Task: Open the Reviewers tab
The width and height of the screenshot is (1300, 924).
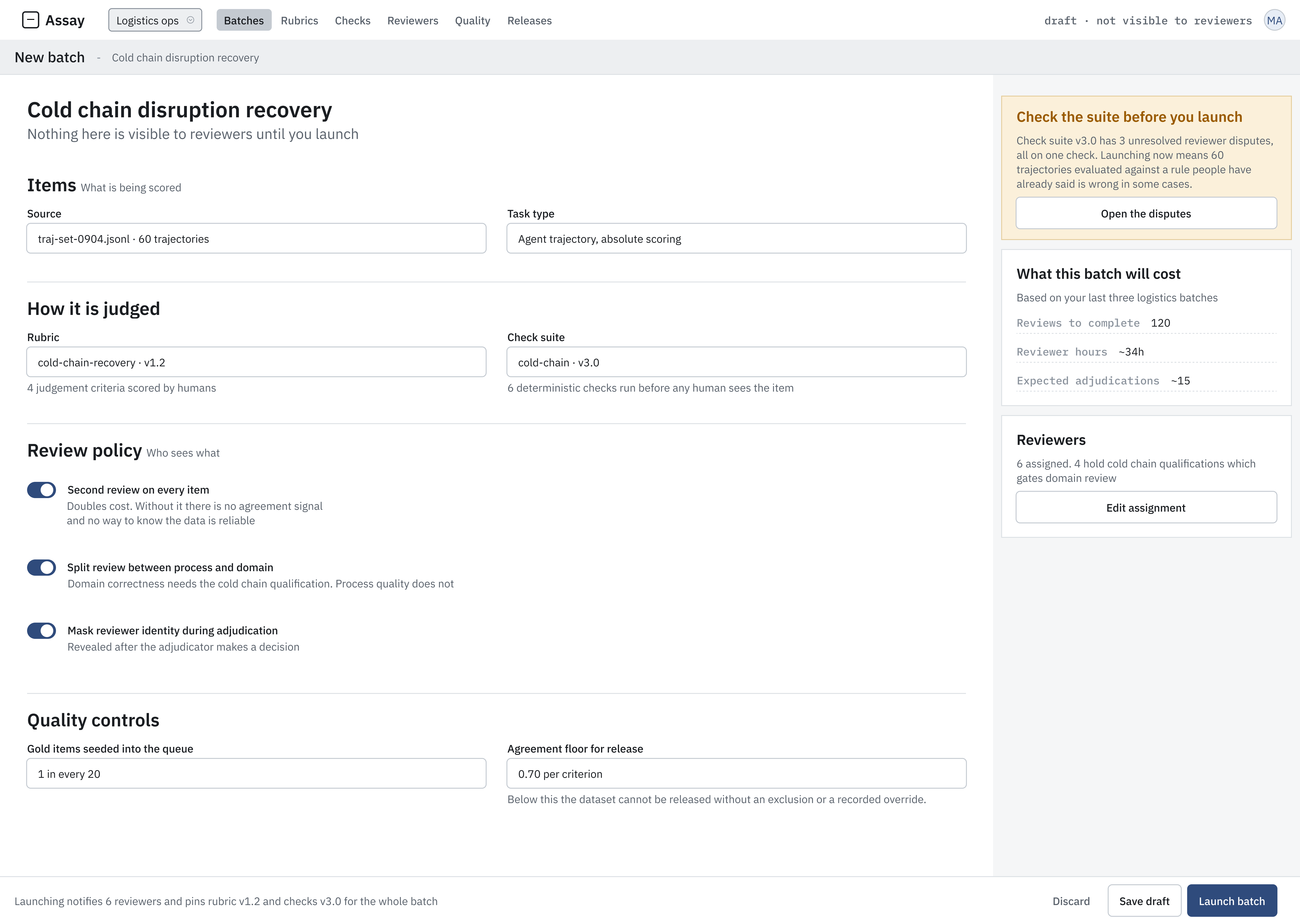Action: pyautogui.click(x=413, y=21)
